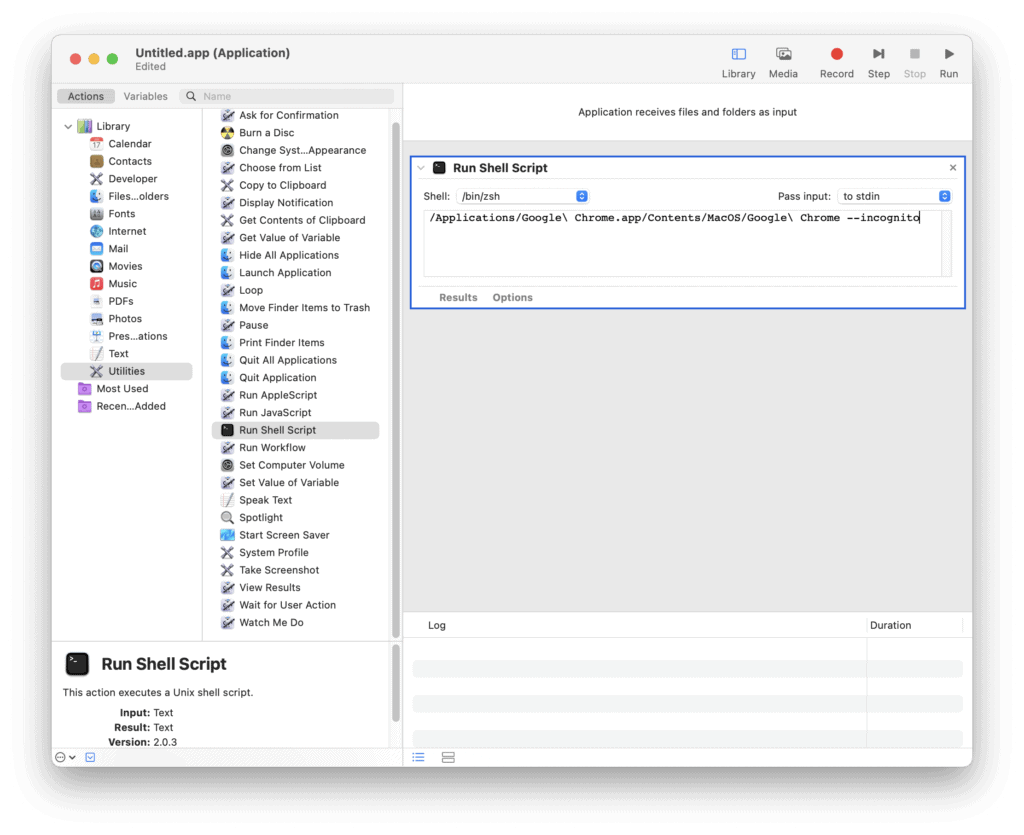Open the Library toolbar panel

tap(738, 63)
